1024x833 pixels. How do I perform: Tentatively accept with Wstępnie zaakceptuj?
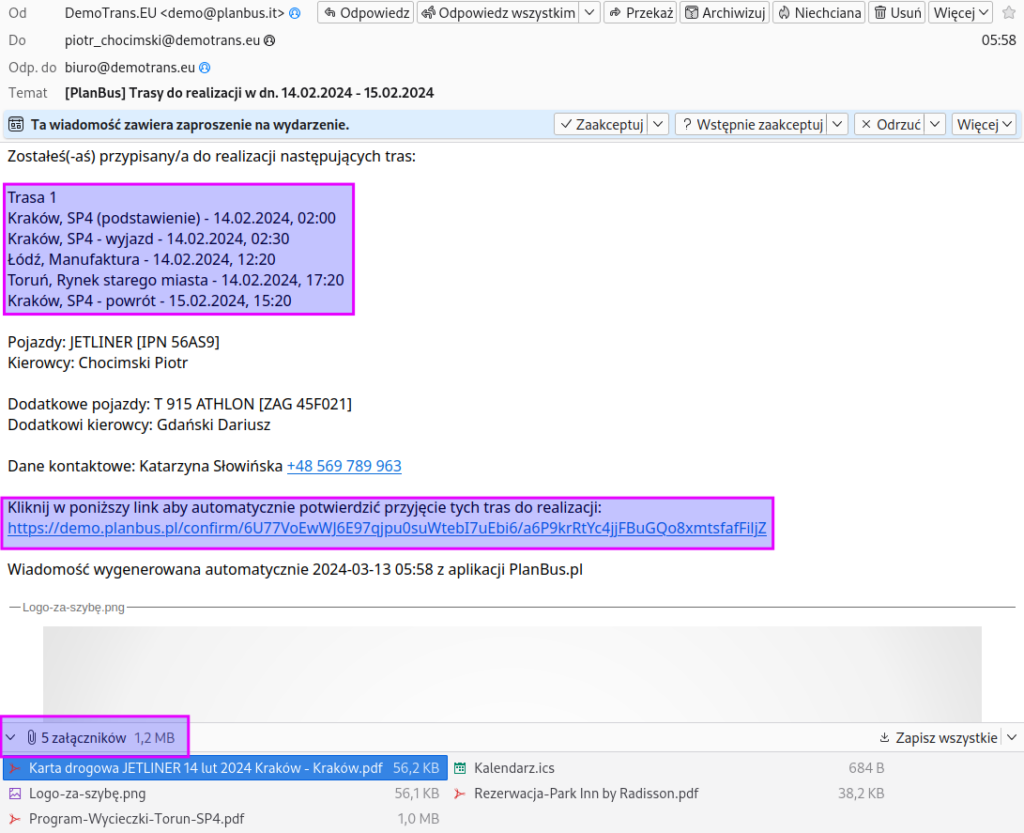tap(752, 125)
